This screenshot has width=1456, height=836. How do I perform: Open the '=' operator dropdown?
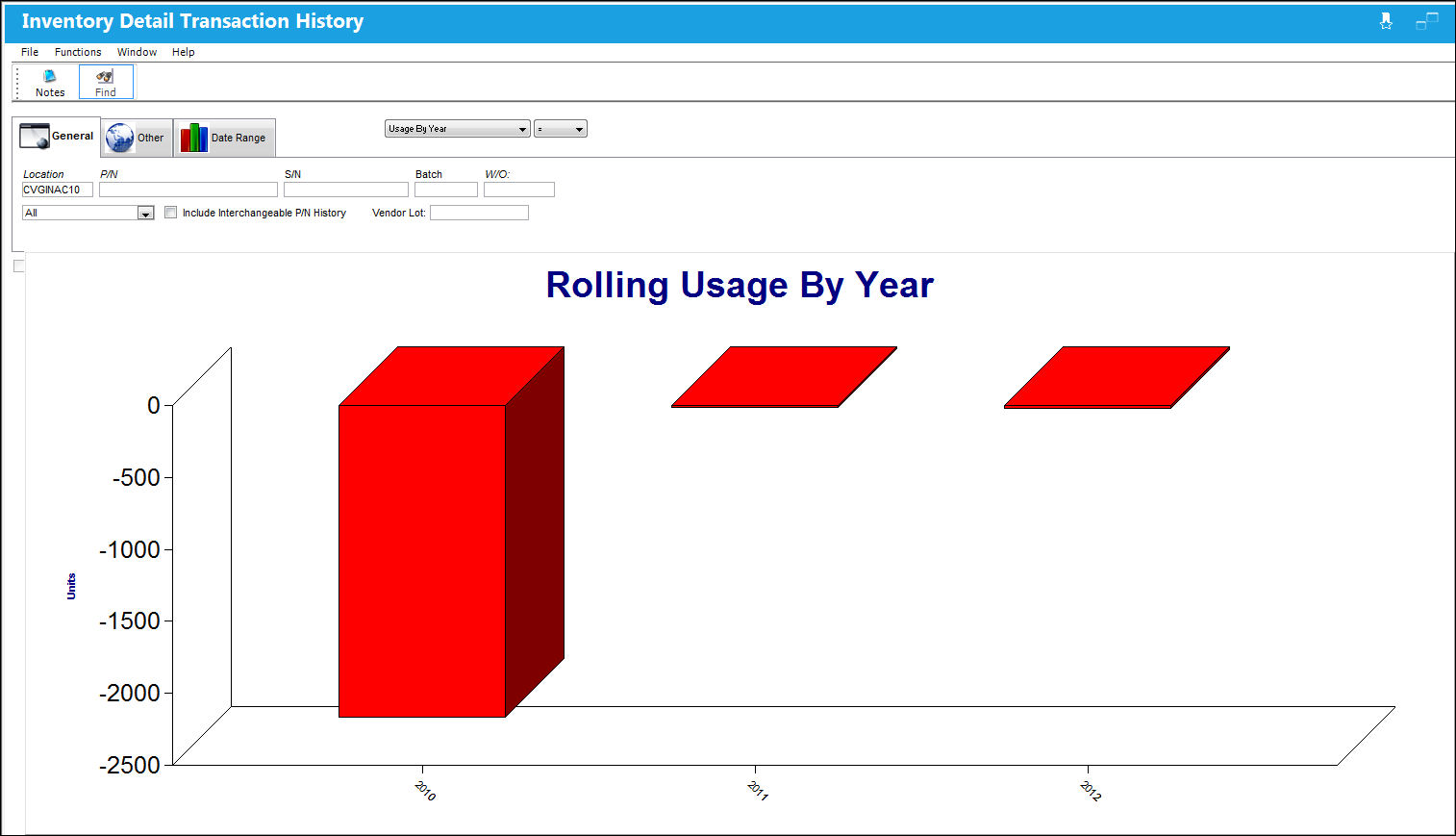[x=561, y=129]
